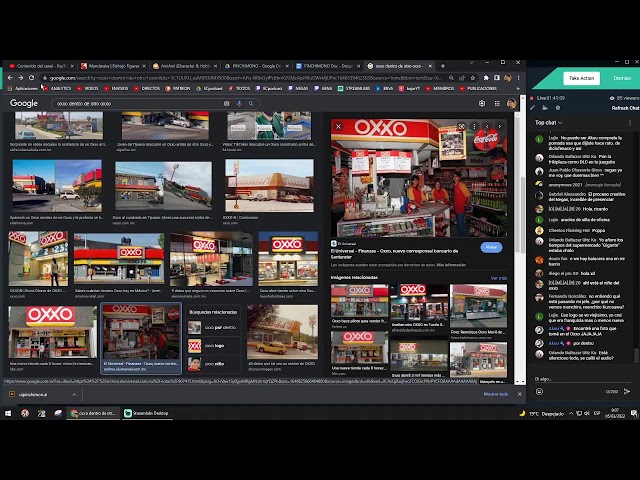
Task: Expand the bookmarks bar overflow chevron
Action: click(518, 89)
